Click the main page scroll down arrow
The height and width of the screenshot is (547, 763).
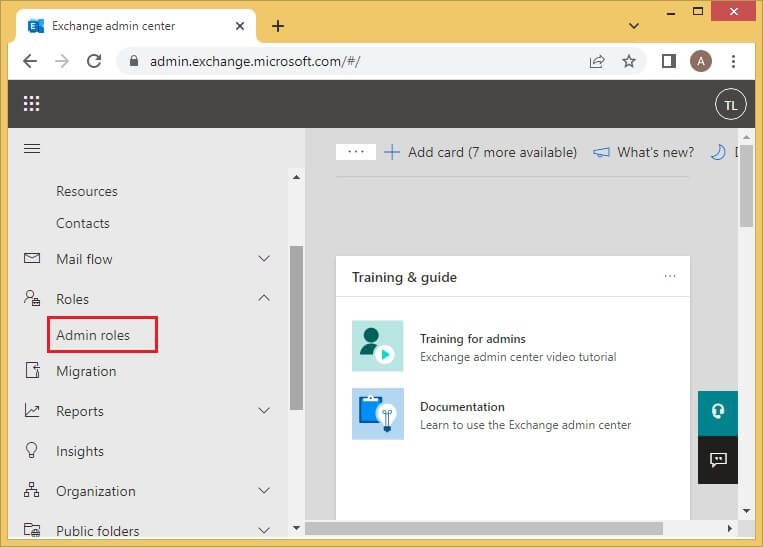(746, 511)
